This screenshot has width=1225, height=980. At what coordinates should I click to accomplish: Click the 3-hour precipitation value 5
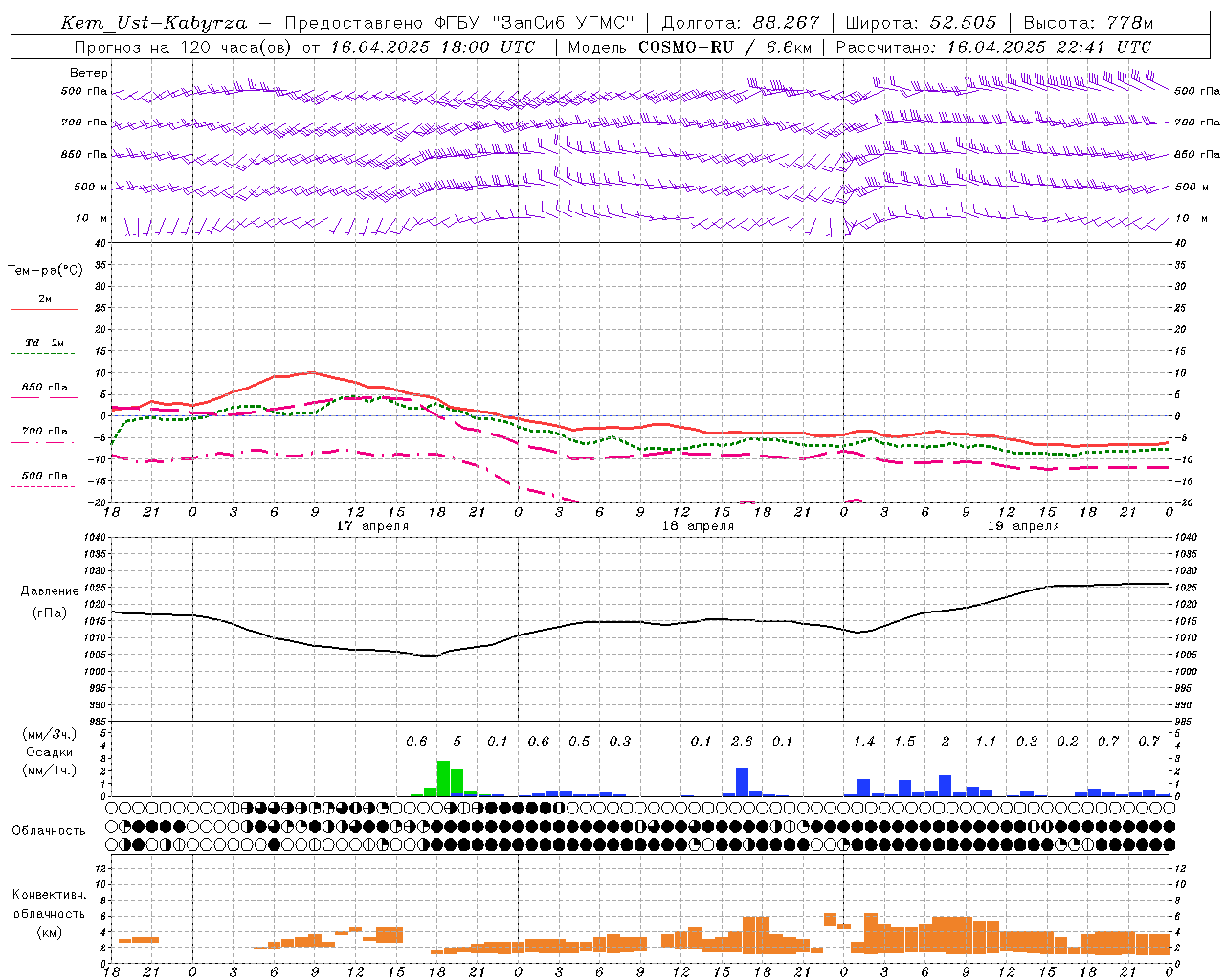tap(457, 742)
